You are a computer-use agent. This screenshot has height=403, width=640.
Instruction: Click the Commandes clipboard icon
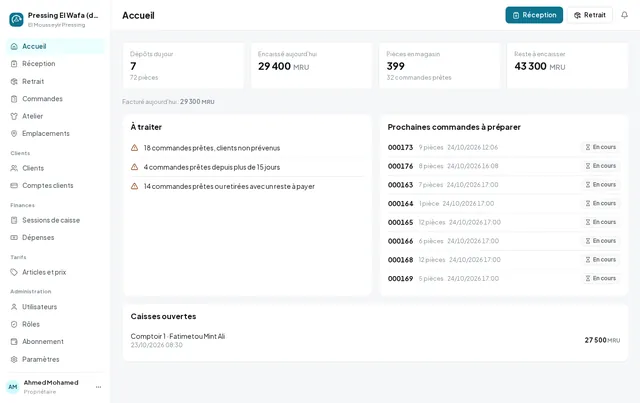click(x=14, y=99)
